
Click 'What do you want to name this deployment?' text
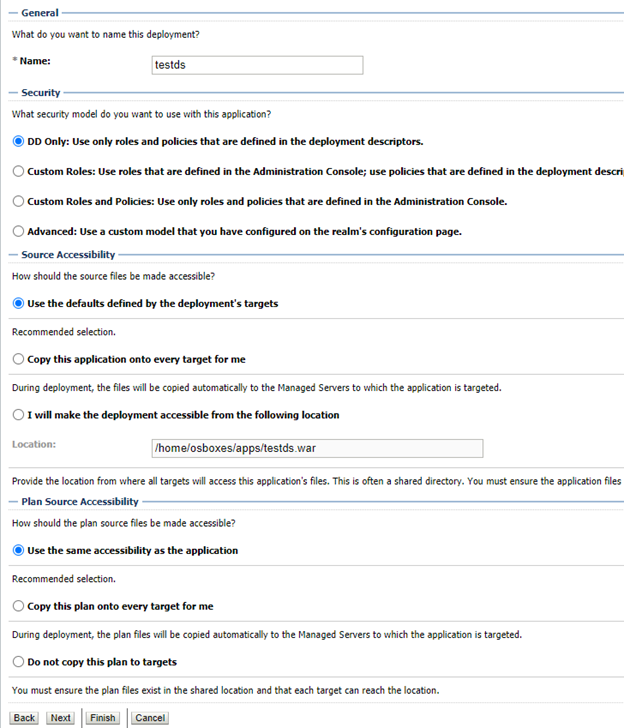pos(106,34)
